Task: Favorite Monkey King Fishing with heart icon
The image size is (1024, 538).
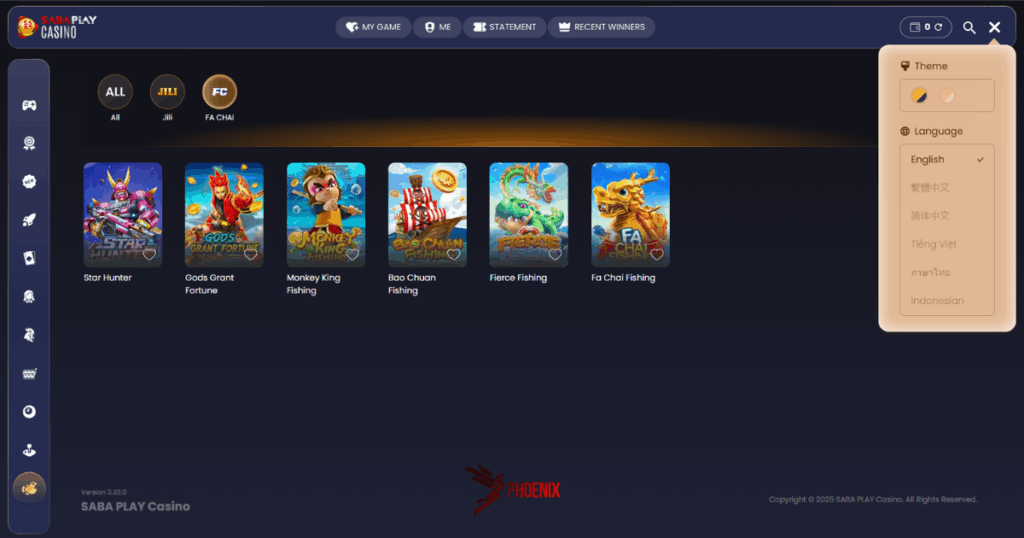Action: pos(352,254)
